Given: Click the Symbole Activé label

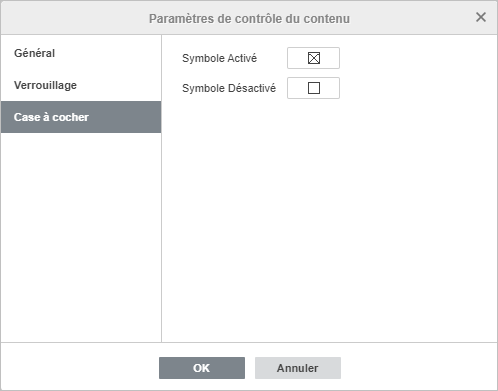Looking at the screenshot, I should pyautogui.click(x=219, y=58).
